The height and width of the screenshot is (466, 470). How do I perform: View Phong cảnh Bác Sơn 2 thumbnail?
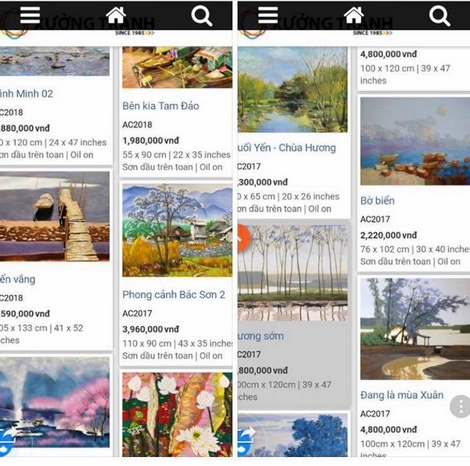click(177, 230)
